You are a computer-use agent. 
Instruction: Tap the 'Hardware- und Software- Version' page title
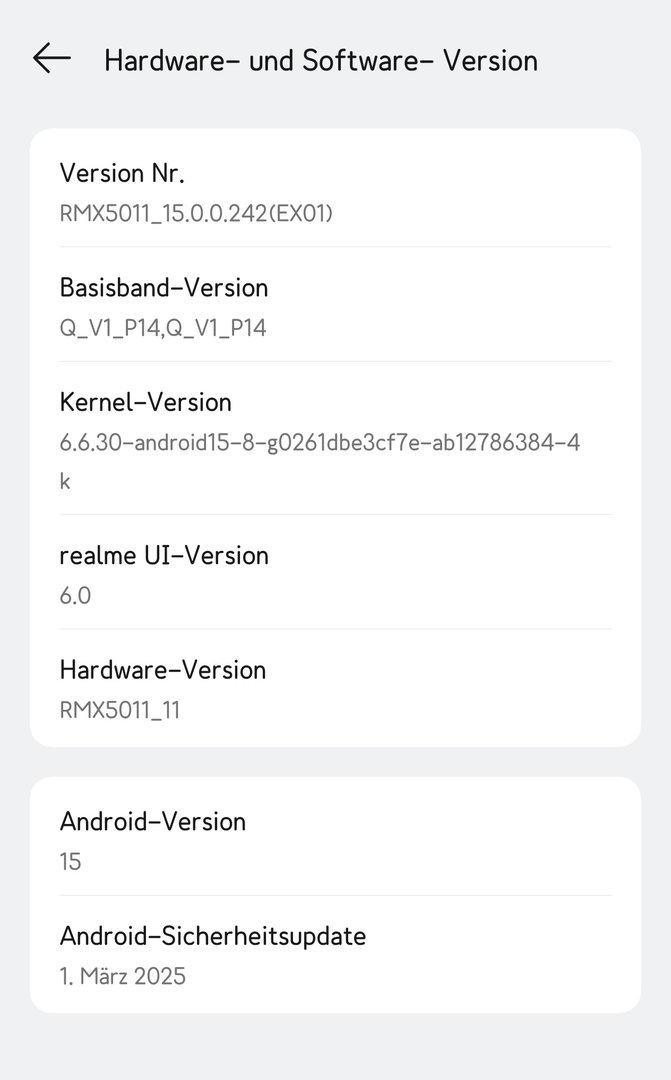point(320,60)
